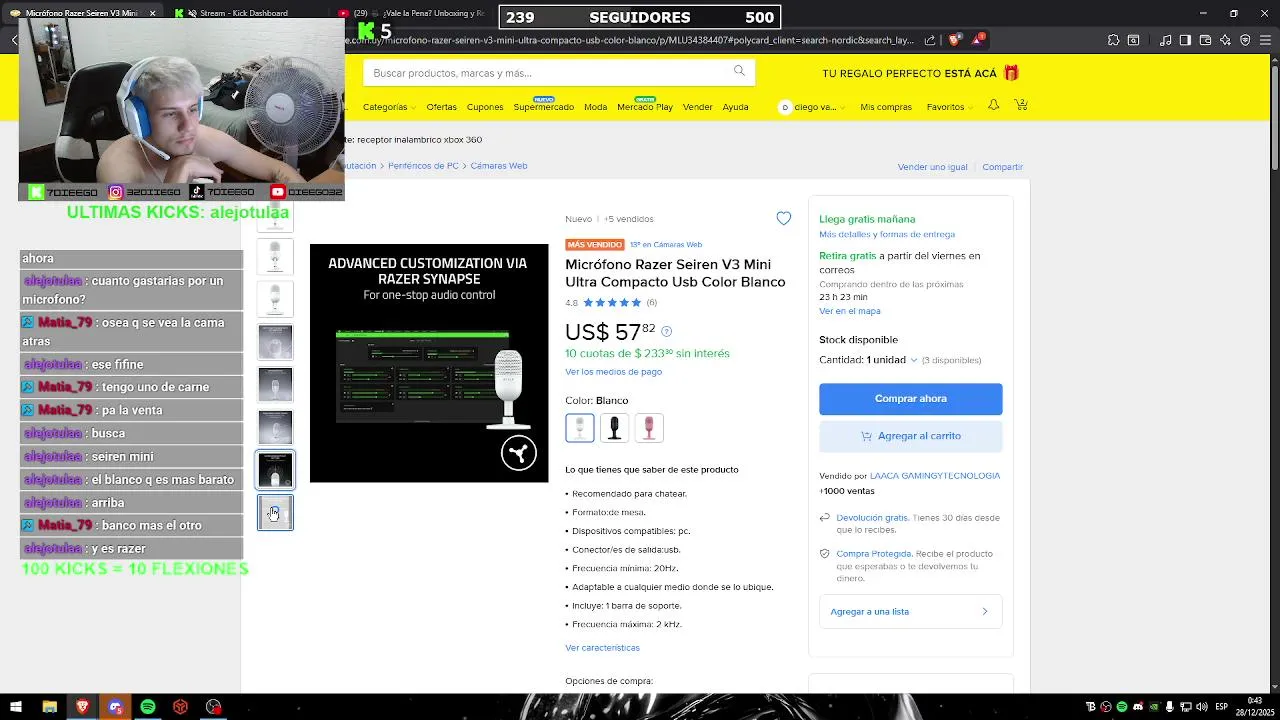Click the search magnifier icon in Mercado Libre
1280x720 pixels.
739,71
